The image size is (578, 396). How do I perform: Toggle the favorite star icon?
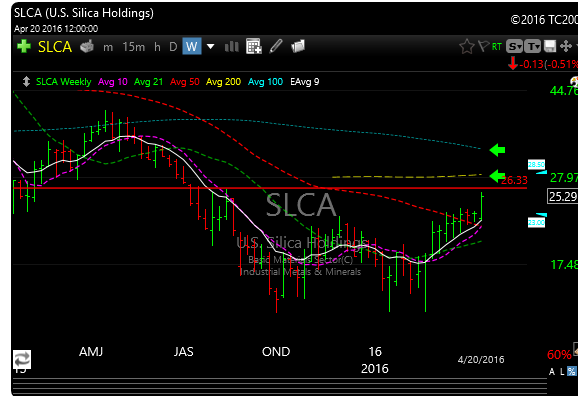click(x=467, y=46)
